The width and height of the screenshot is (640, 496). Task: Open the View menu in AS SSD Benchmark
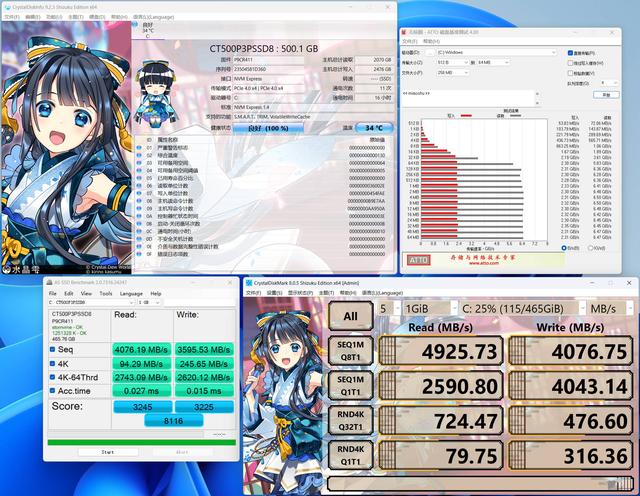pos(86,294)
